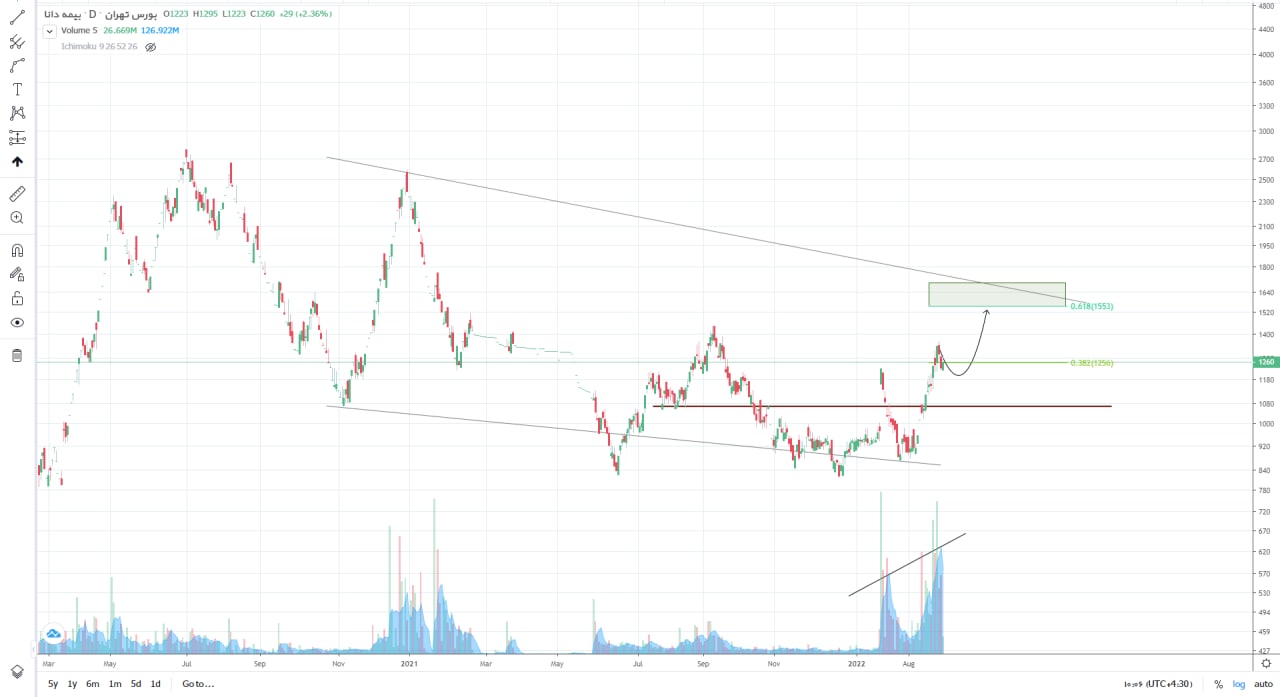The width and height of the screenshot is (1280, 697).
Task: Select the long position forecasting tool
Action: click(x=17, y=137)
